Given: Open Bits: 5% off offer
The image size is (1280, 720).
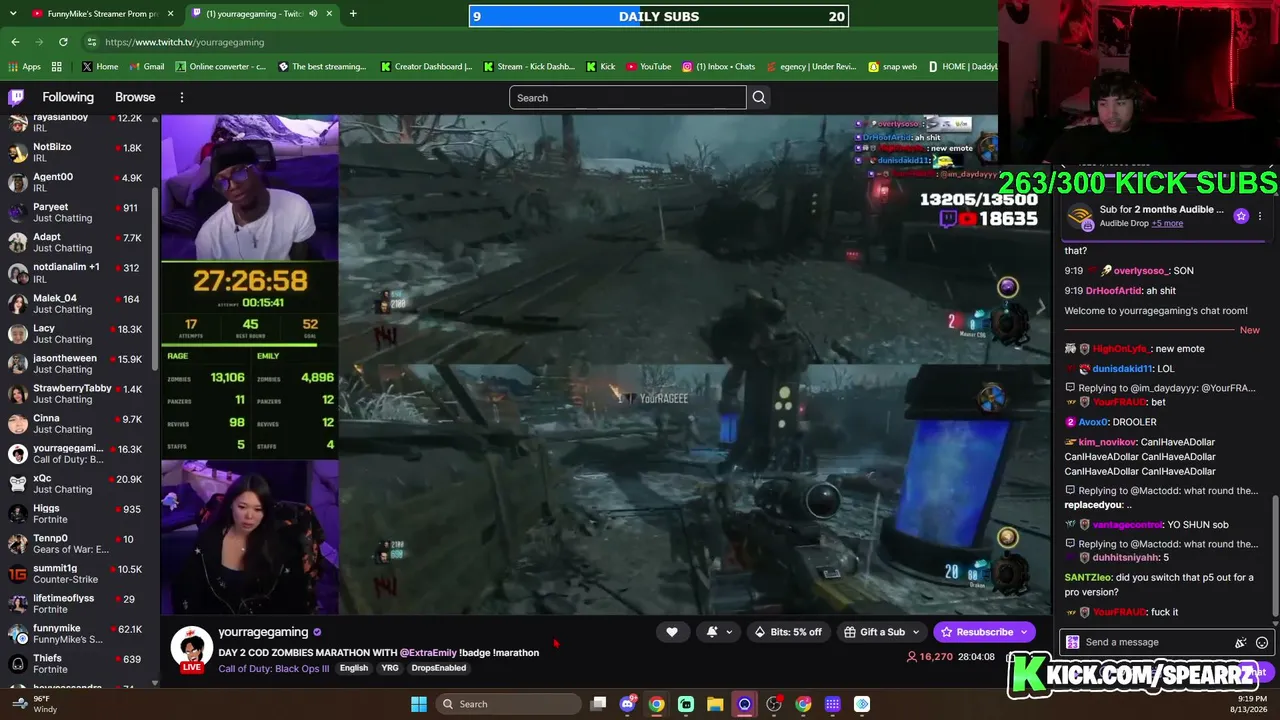Looking at the screenshot, I should pyautogui.click(x=788, y=632).
